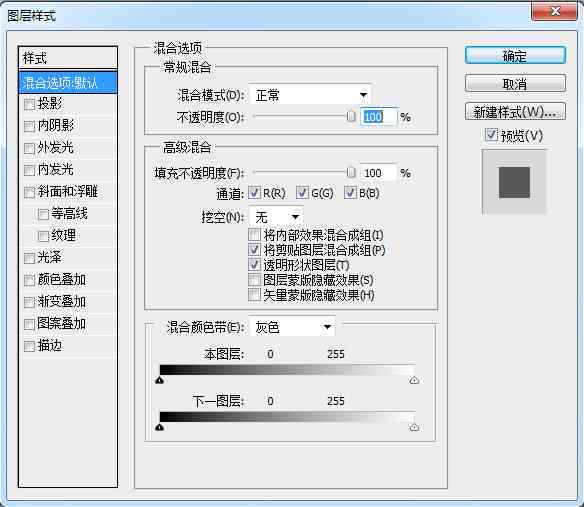The image size is (584, 507).
Task: Click 本图层 white point slider triangle
Action: [414, 380]
